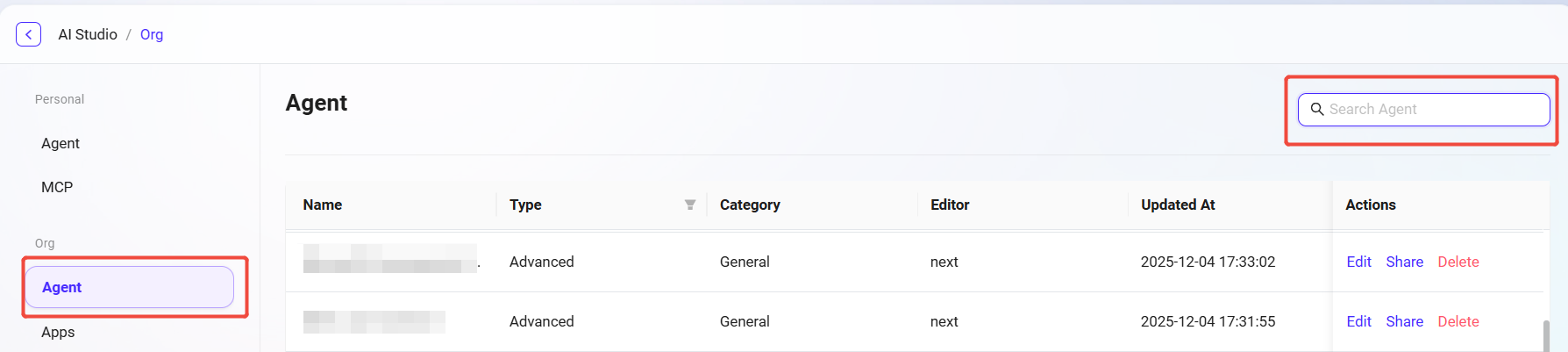Image resolution: width=1568 pixels, height=352 pixels.
Task: Open the first agent's blurred name
Action: pos(390,259)
